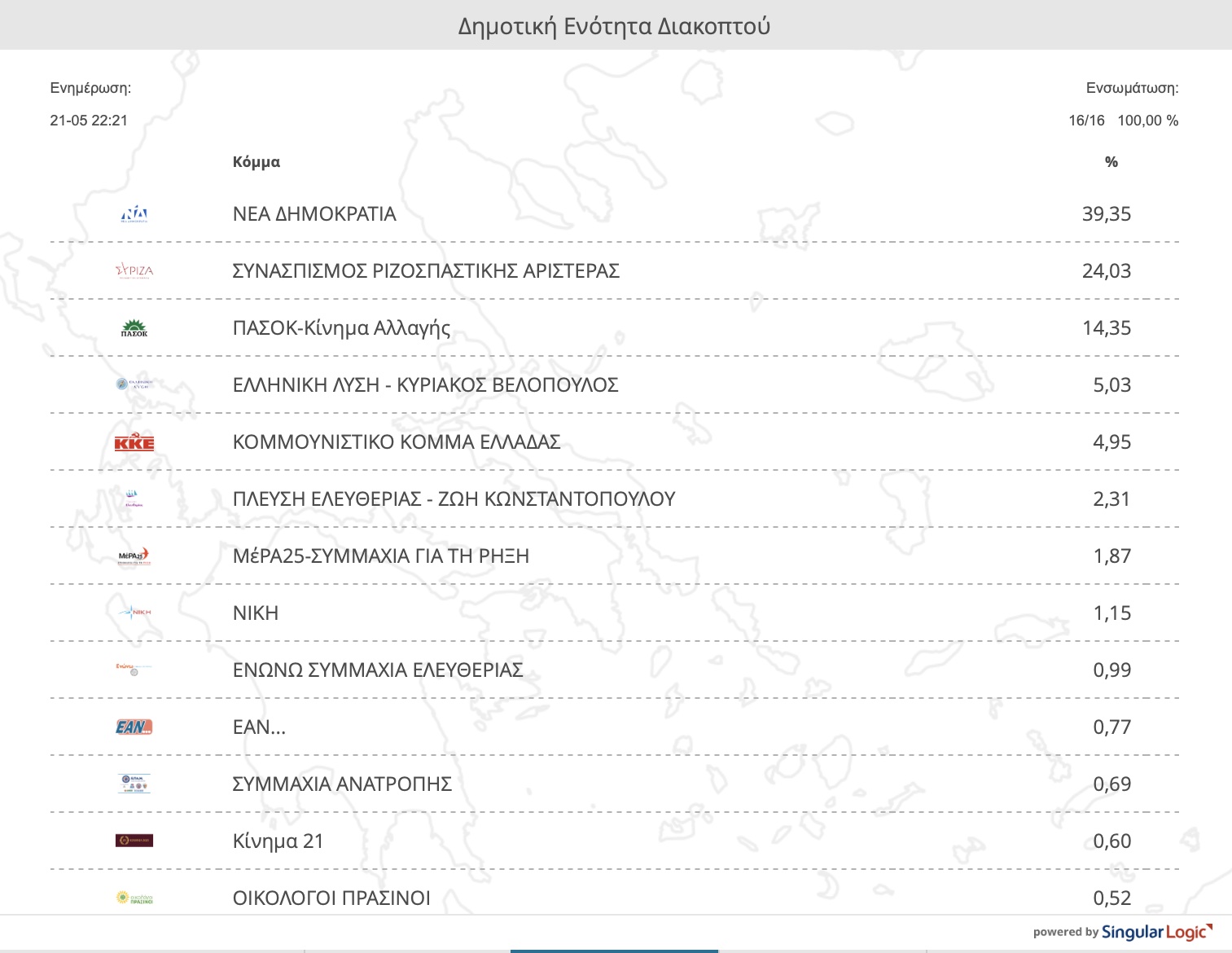Click the Οικολόγοι Πράσινοι sunflower logo

(134, 898)
